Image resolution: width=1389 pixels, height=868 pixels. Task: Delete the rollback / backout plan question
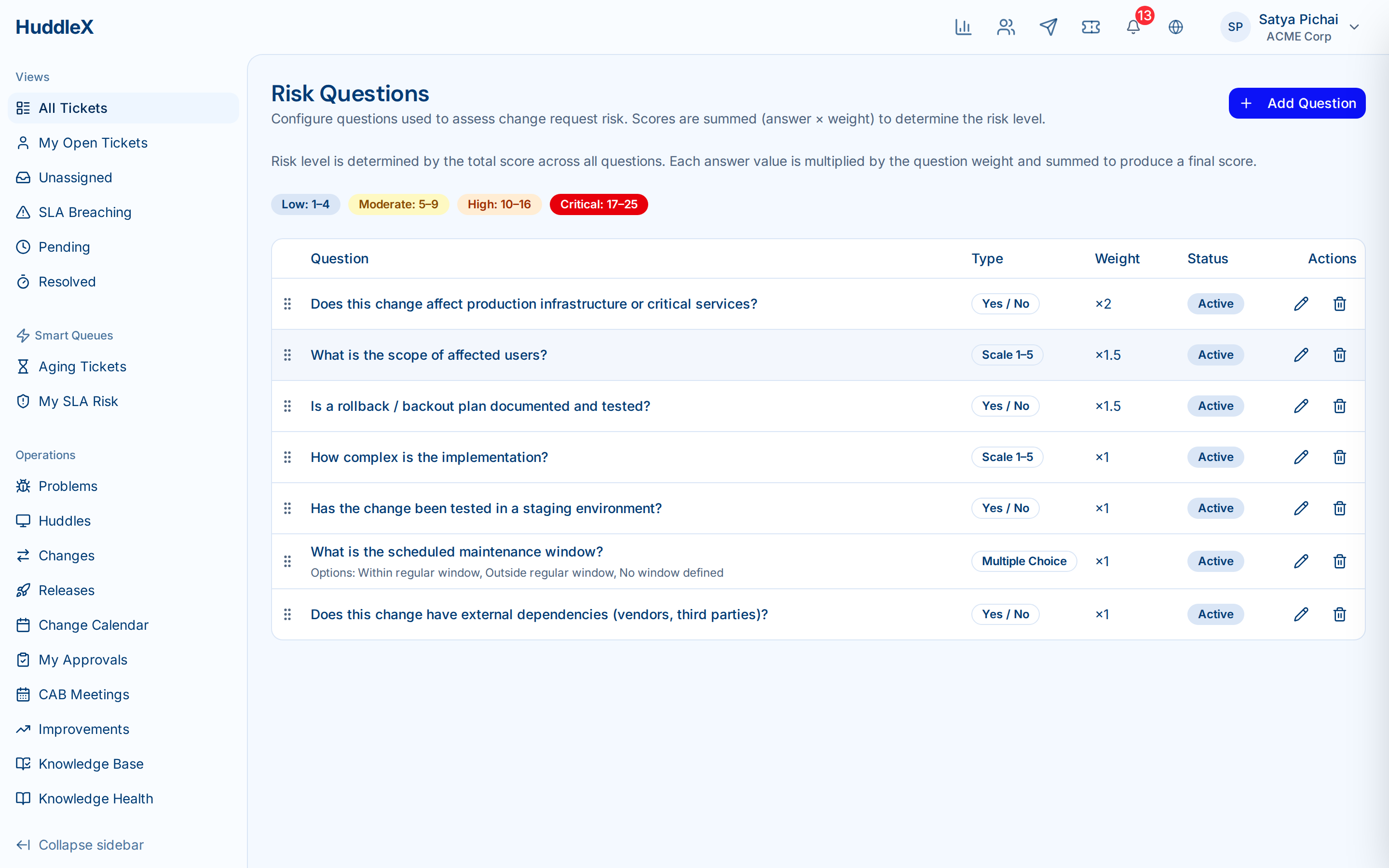[1340, 406]
